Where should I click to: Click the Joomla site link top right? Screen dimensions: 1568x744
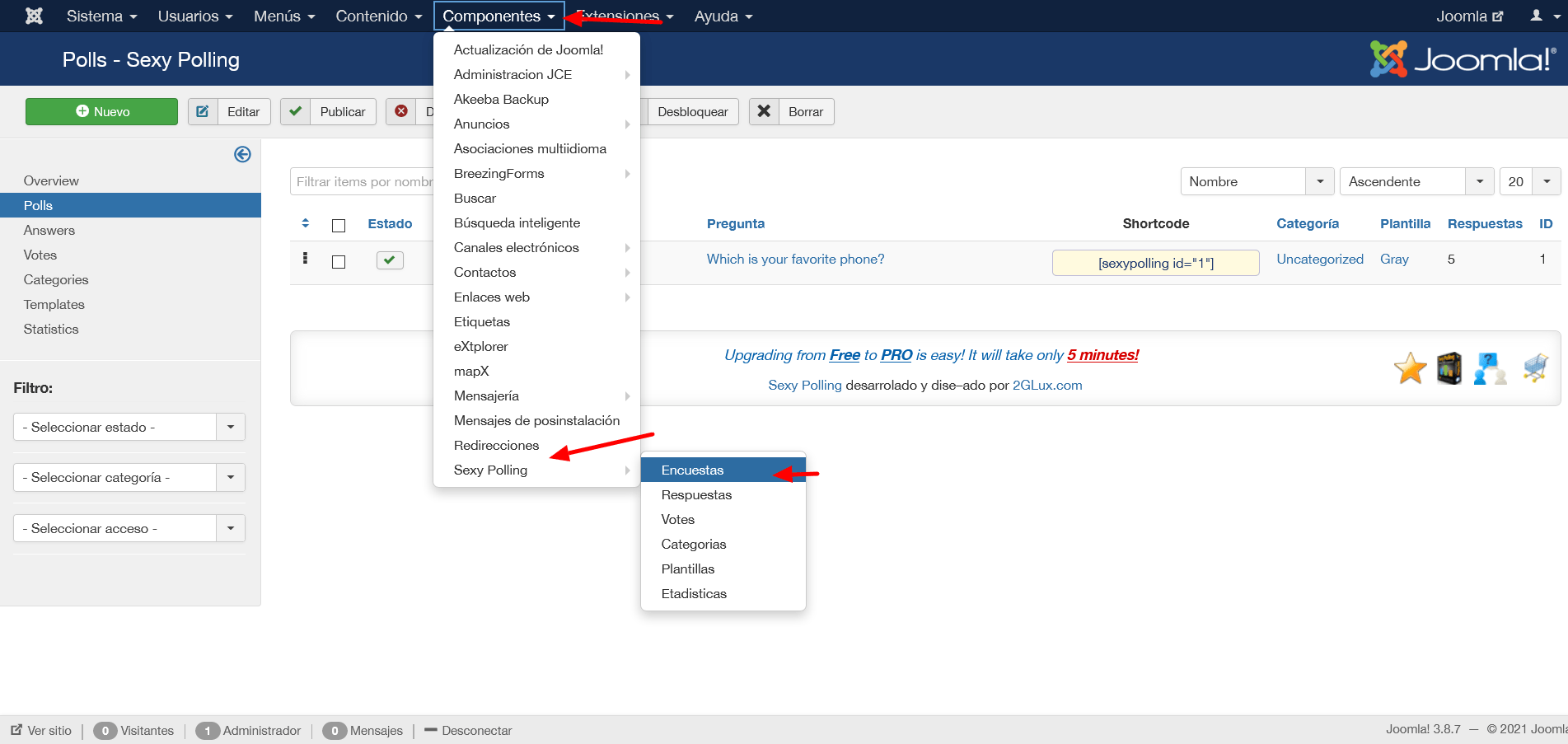click(x=1469, y=16)
